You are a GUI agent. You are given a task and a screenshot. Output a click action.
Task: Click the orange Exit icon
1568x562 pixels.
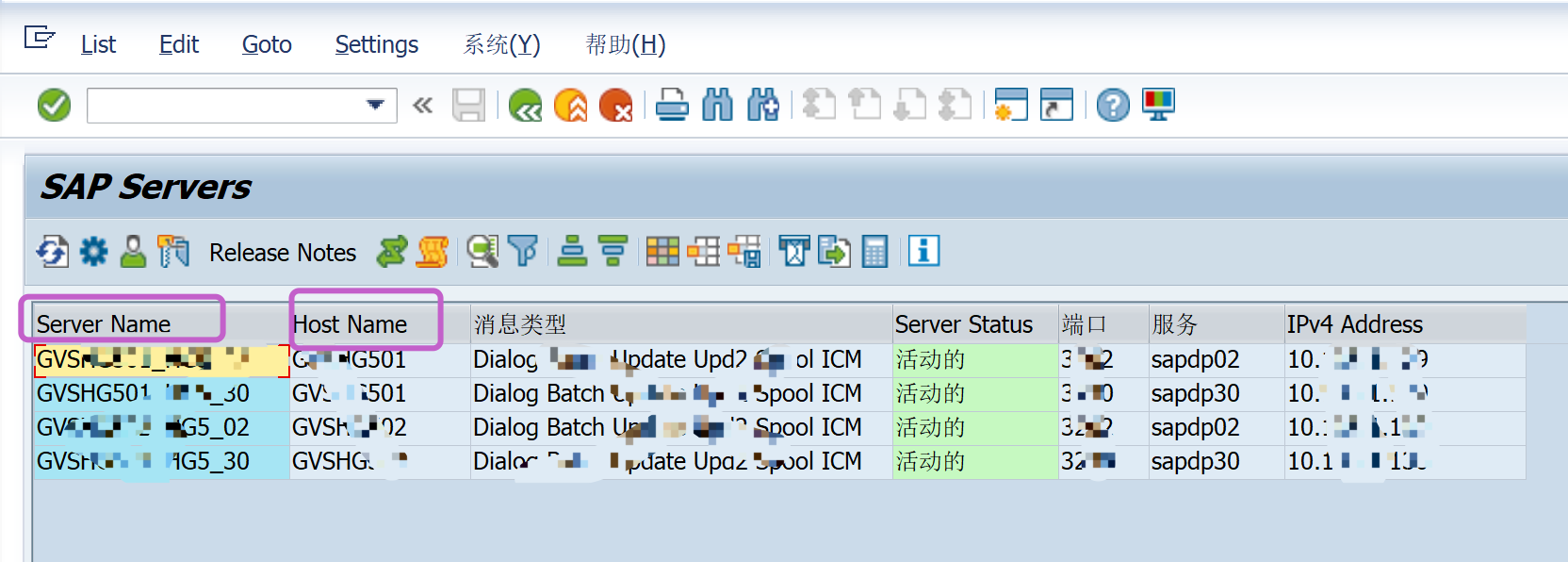pos(570,105)
